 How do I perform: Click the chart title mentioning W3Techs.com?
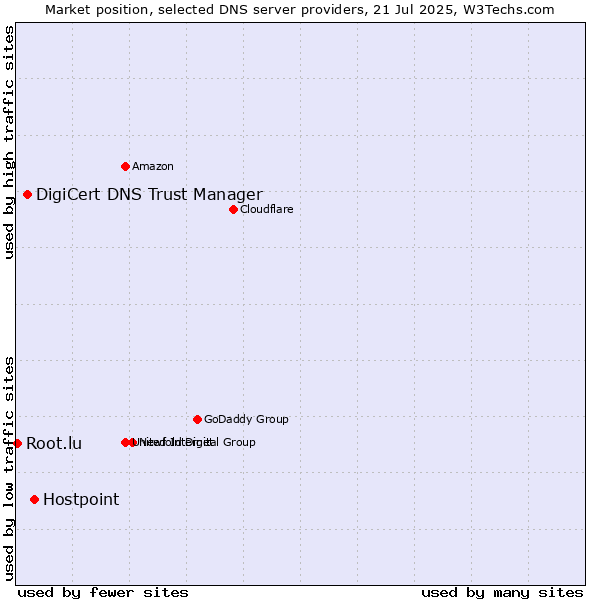tap(300, 10)
